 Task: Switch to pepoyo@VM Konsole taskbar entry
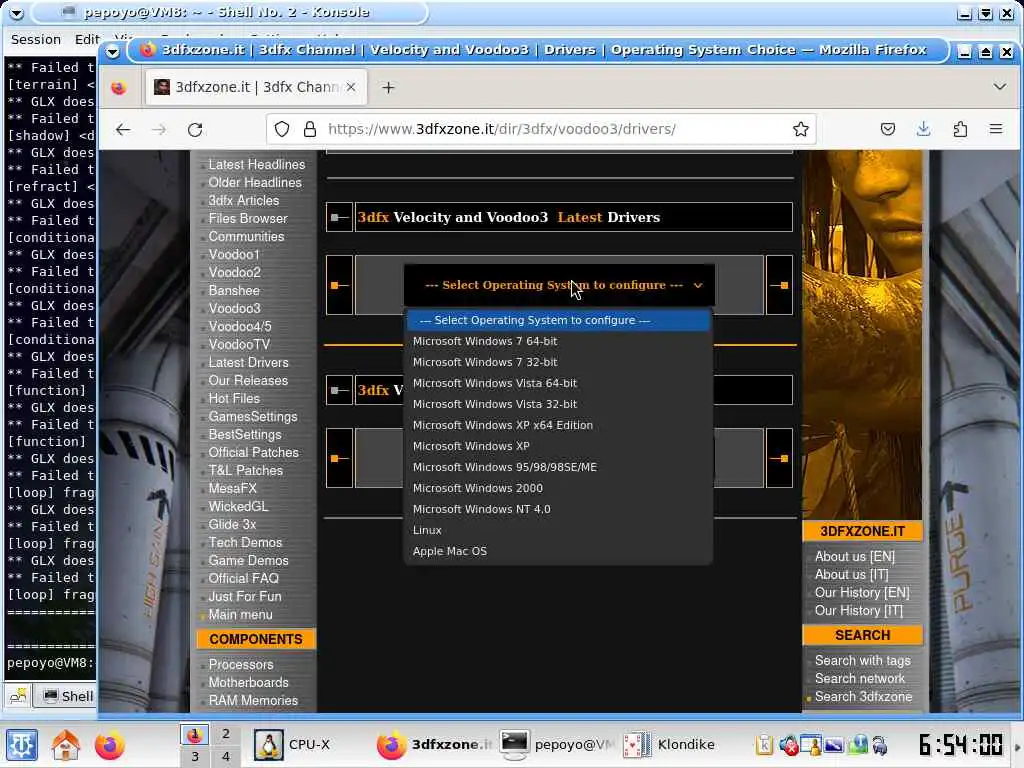(x=558, y=744)
